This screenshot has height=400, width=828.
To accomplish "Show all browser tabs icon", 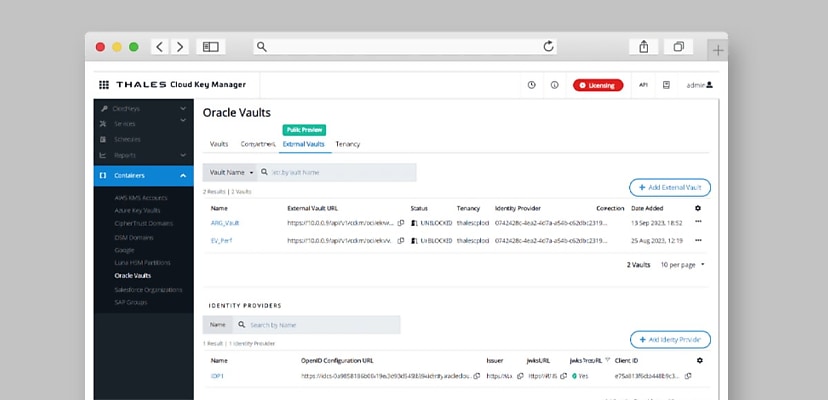I will (679, 46).
